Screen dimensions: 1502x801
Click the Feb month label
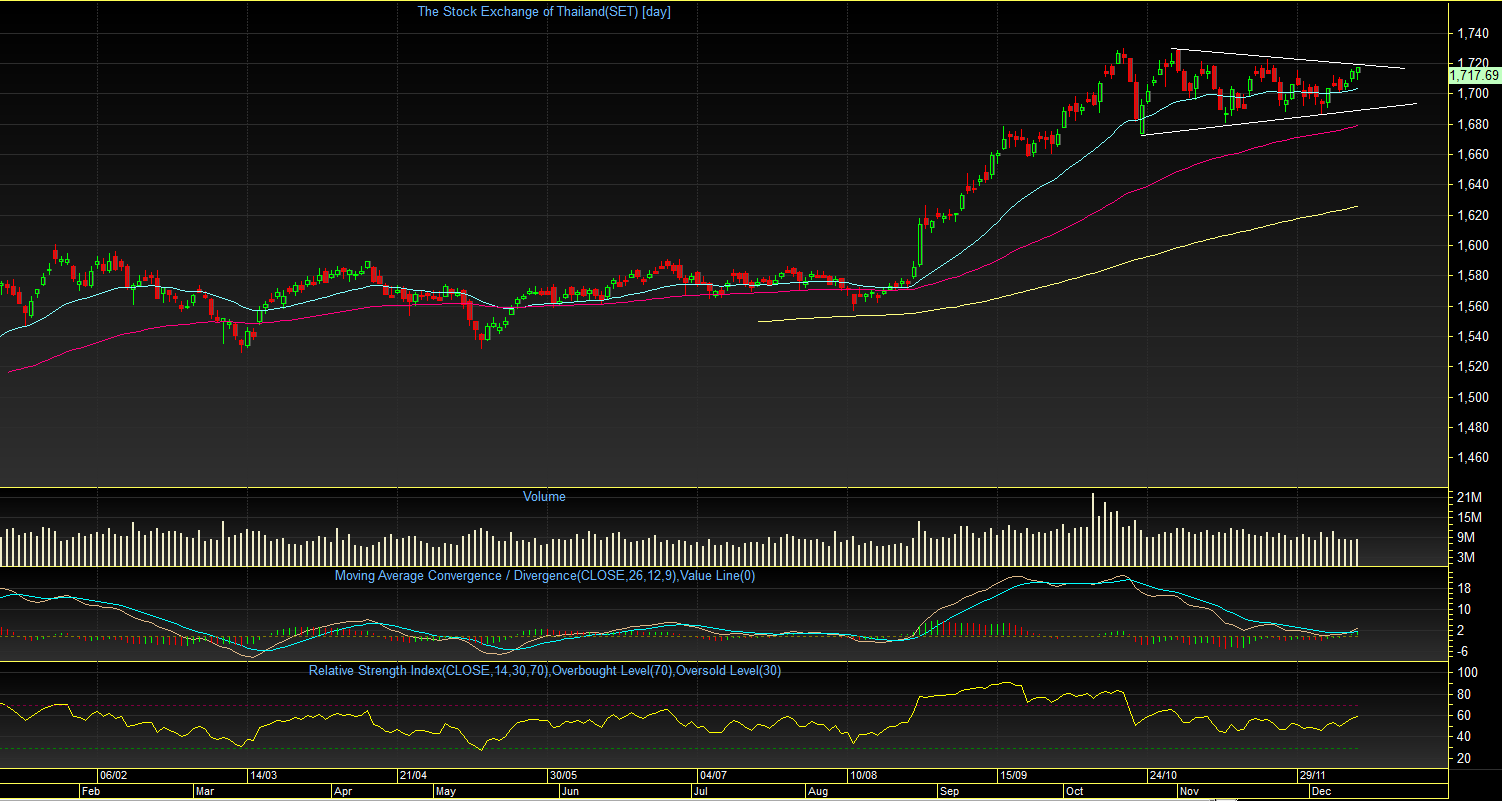(91, 791)
